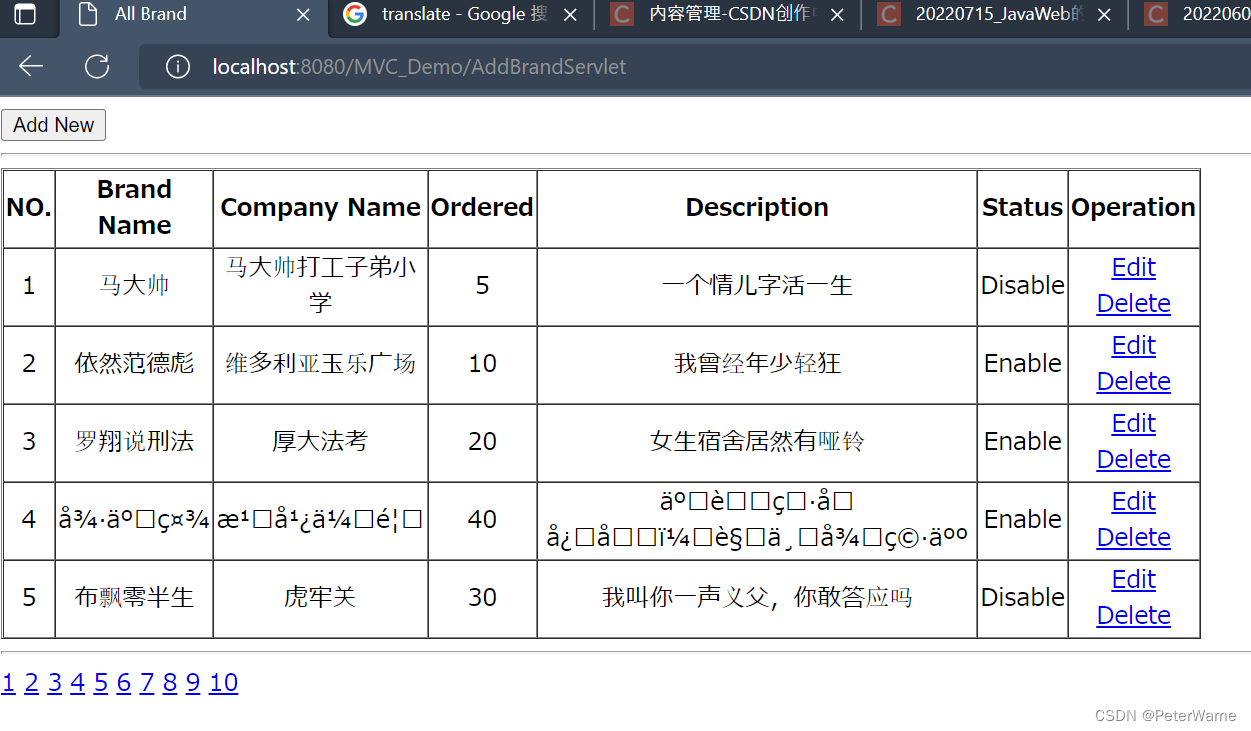Viewport: 1251px width, 731px height.
Task: Select company cell 马大帅打工子弟小学
Action: point(320,285)
